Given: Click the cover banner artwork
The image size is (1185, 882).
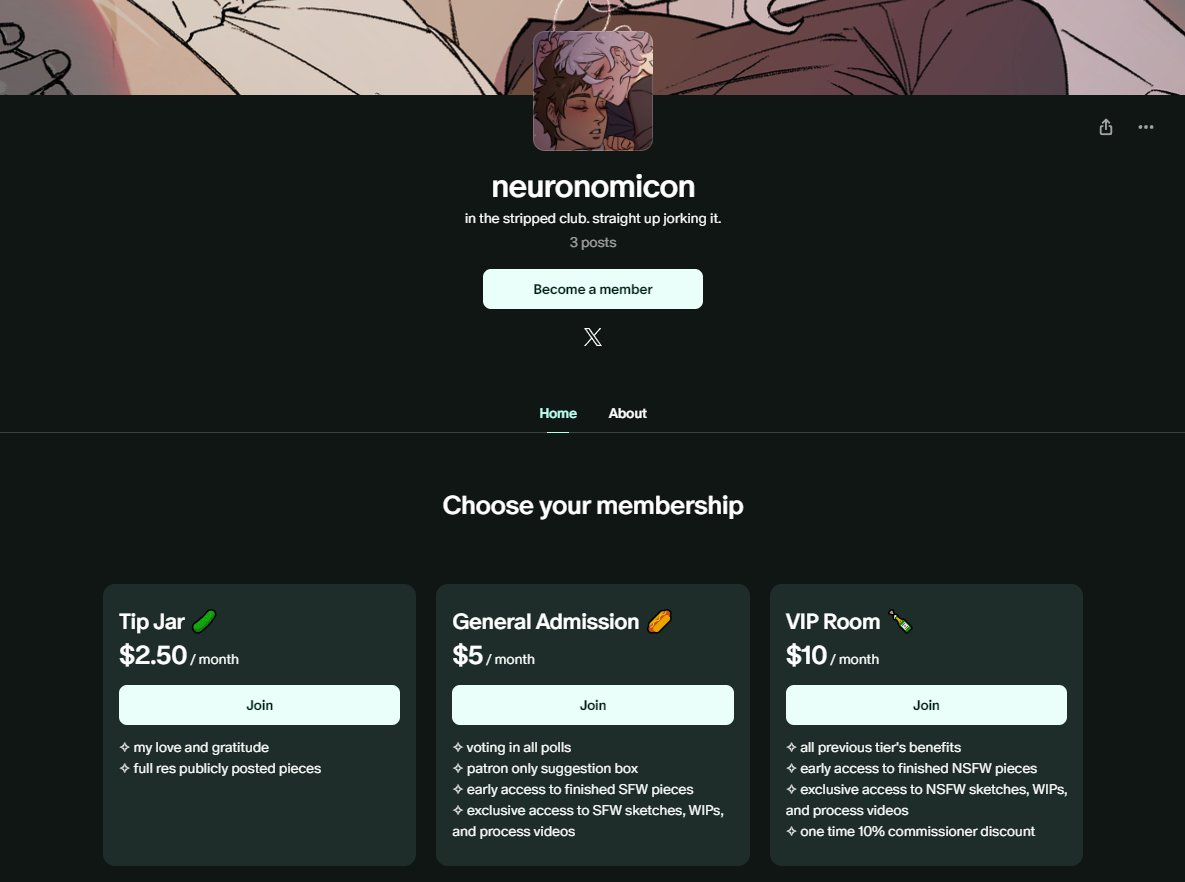Looking at the screenshot, I should (300, 45).
